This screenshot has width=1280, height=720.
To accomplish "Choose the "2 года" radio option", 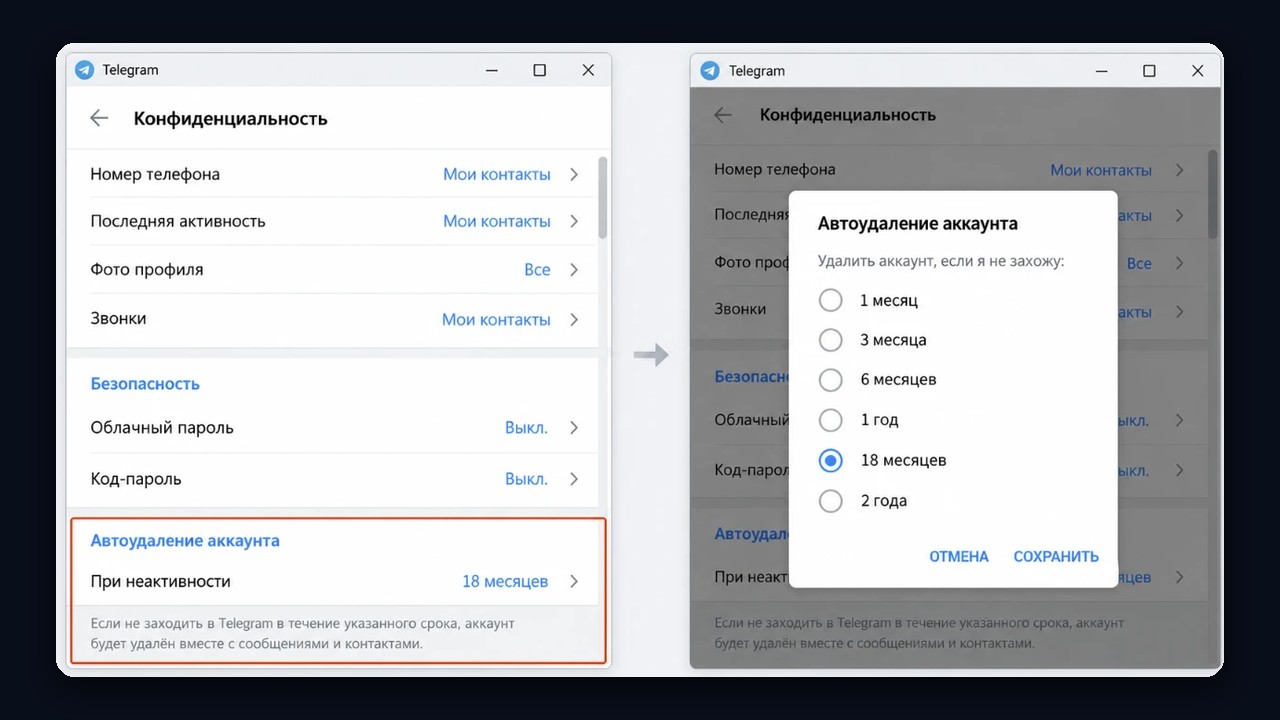I will (831, 501).
